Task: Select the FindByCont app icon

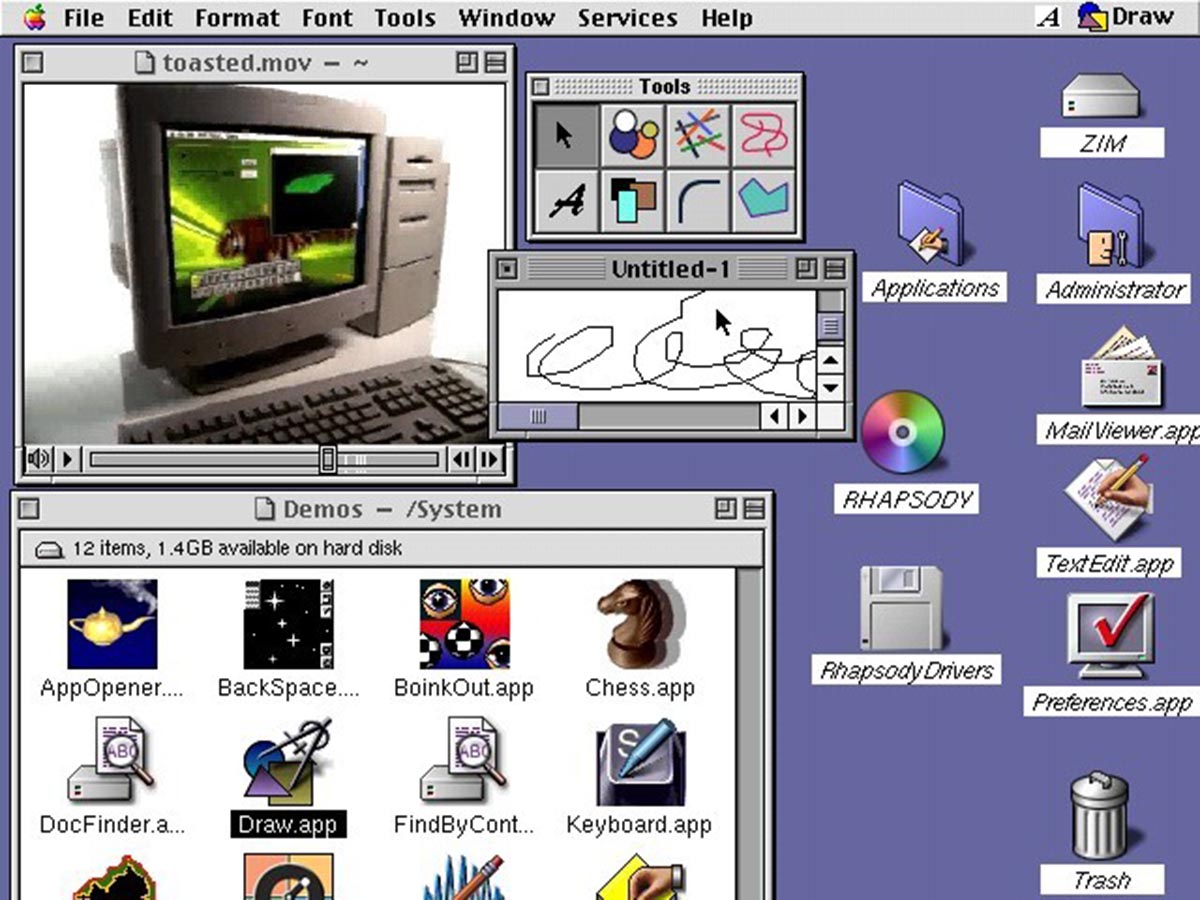Action: (464, 760)
